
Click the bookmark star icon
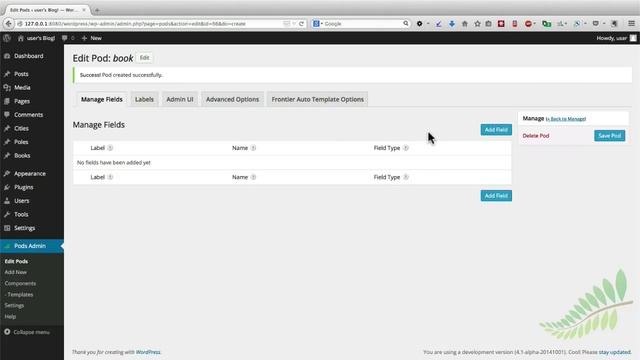tap(477, 24)
